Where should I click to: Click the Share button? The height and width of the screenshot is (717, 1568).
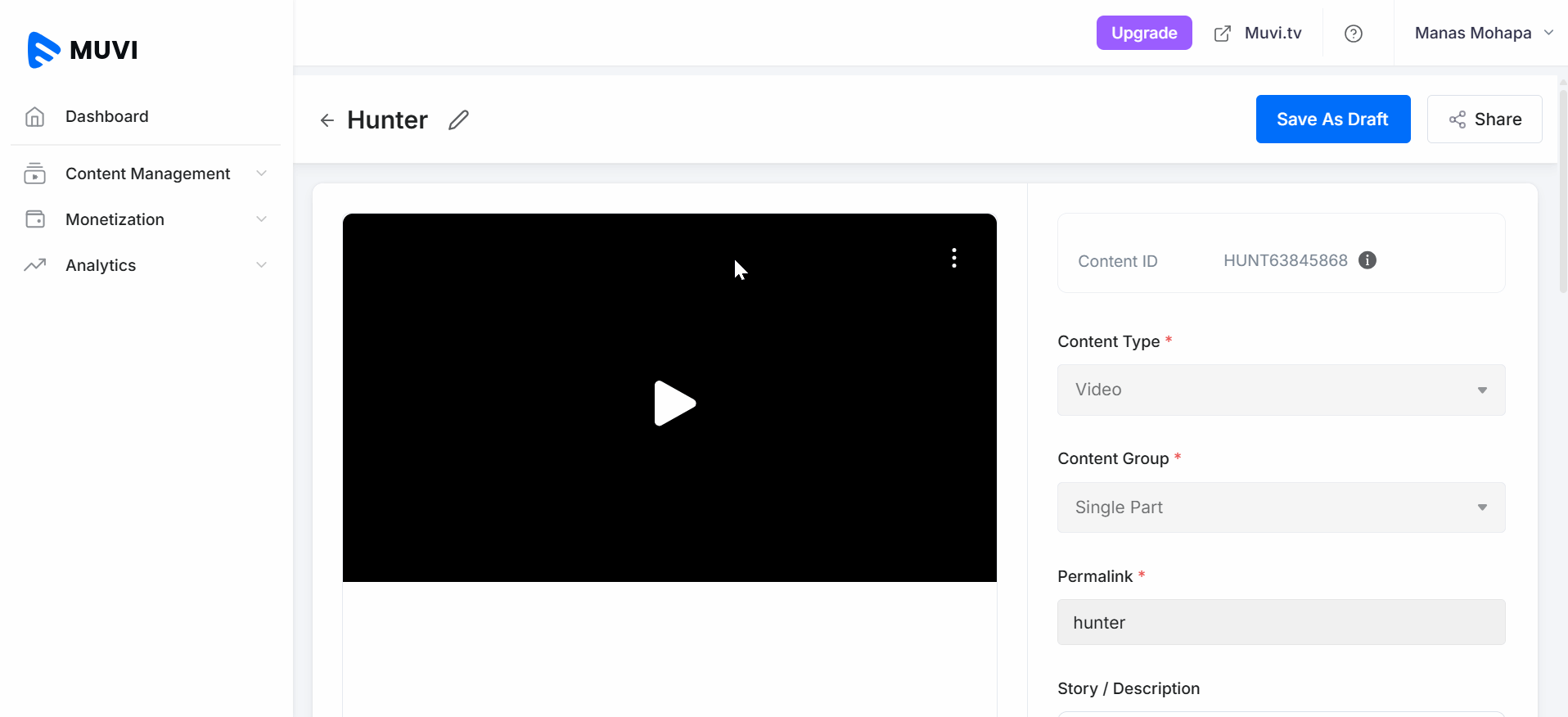click(x=1484, y=120)
